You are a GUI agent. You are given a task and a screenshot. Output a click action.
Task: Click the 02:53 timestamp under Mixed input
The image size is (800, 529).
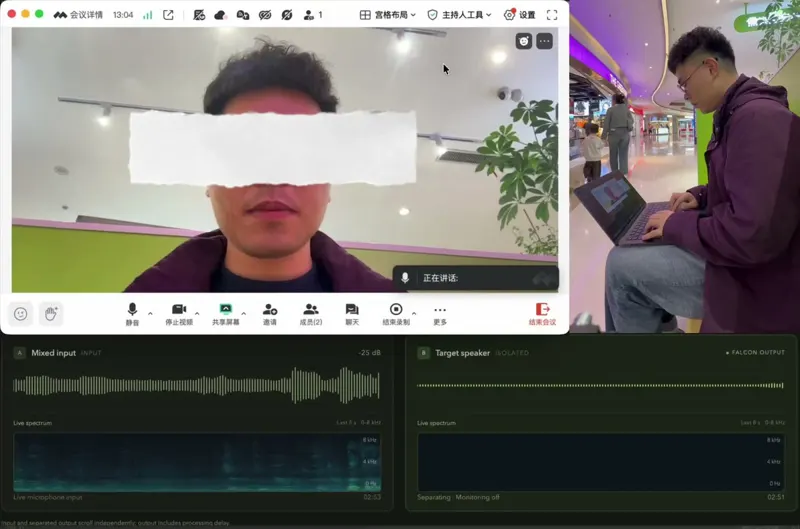coord(372,497)
